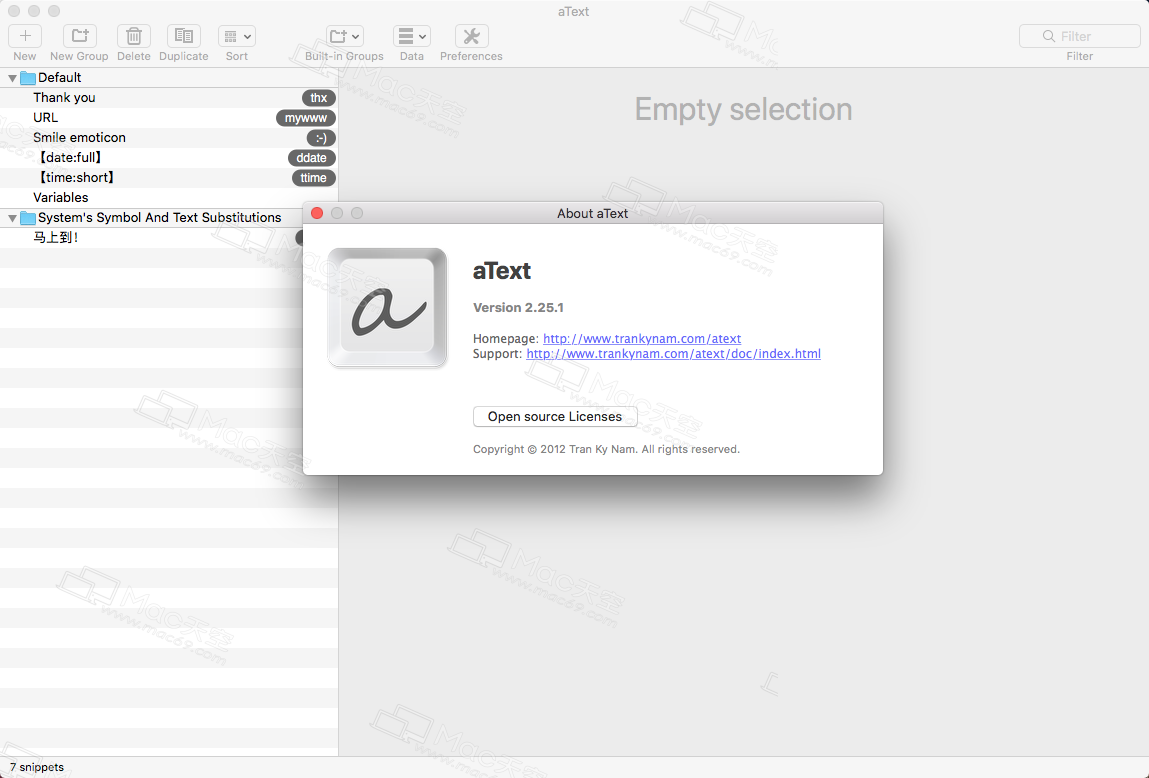Screen dimensions: 1149x778
Task: Collapse the Default group
Action: tap(12, 78)
